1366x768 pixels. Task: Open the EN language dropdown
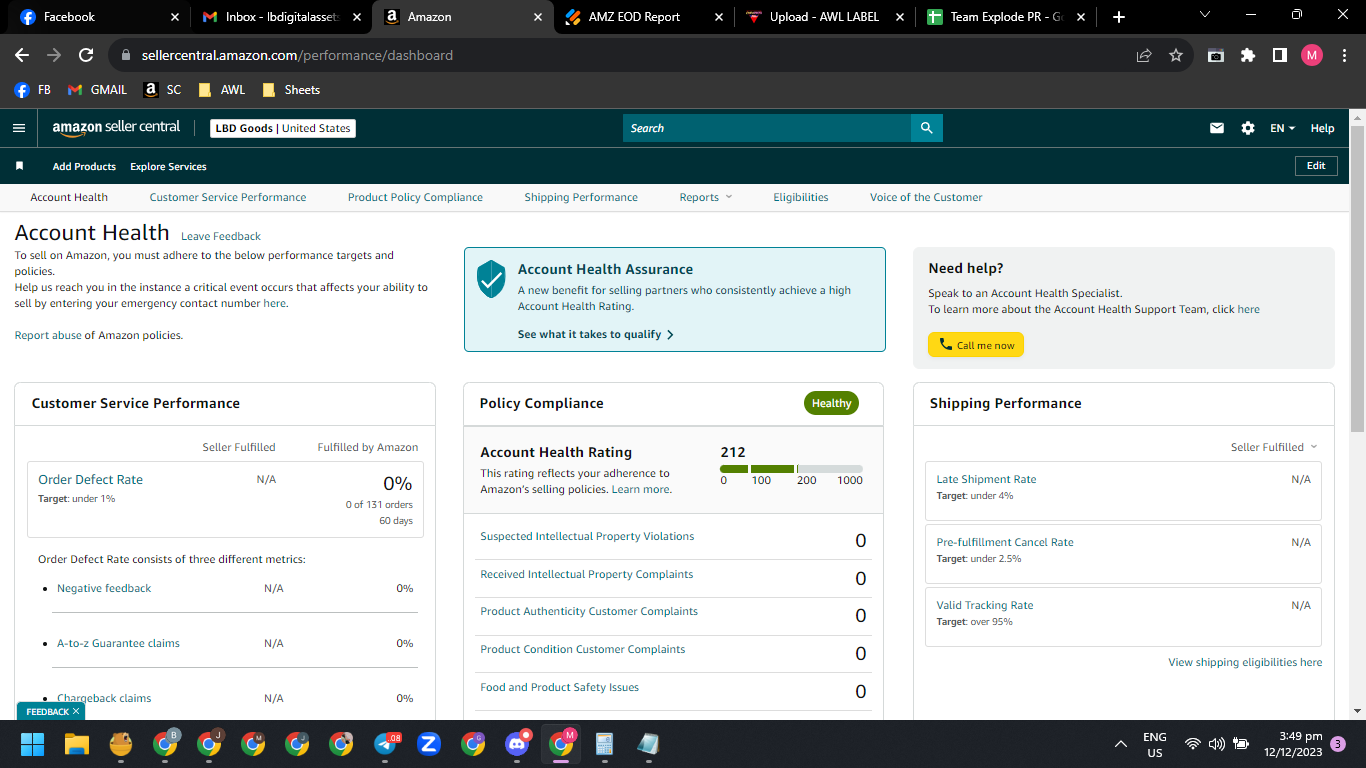(x=1282, y=128)
